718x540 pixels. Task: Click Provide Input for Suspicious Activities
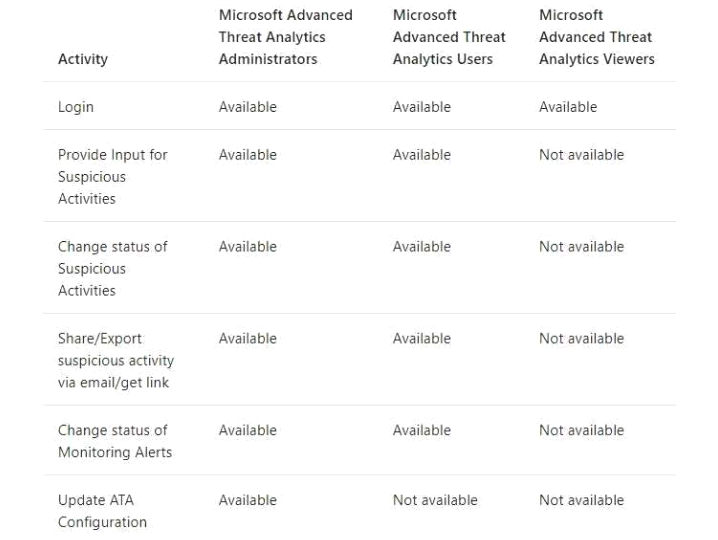(113, 177)
